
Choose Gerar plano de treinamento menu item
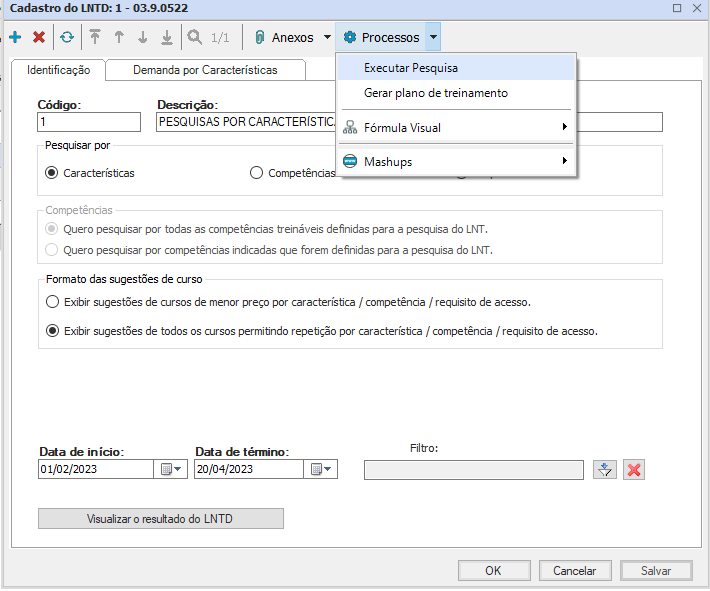coord(436,93)
